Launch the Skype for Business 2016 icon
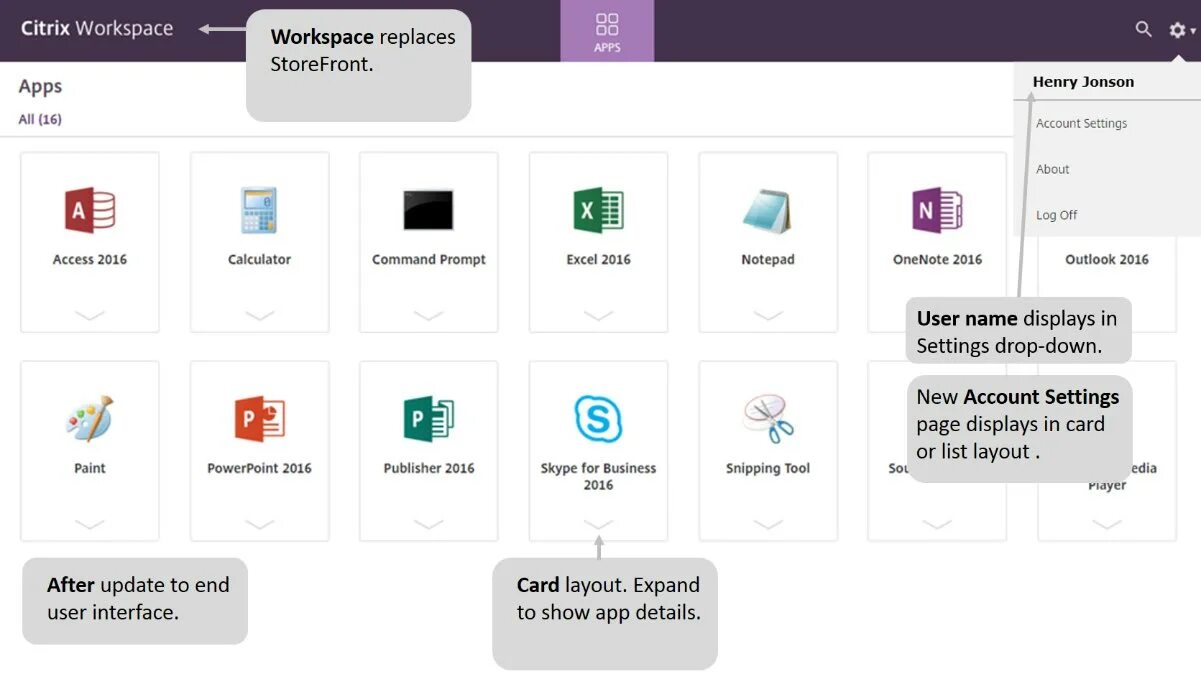This screenshot has height=674, width=1201. click(598, 419)
